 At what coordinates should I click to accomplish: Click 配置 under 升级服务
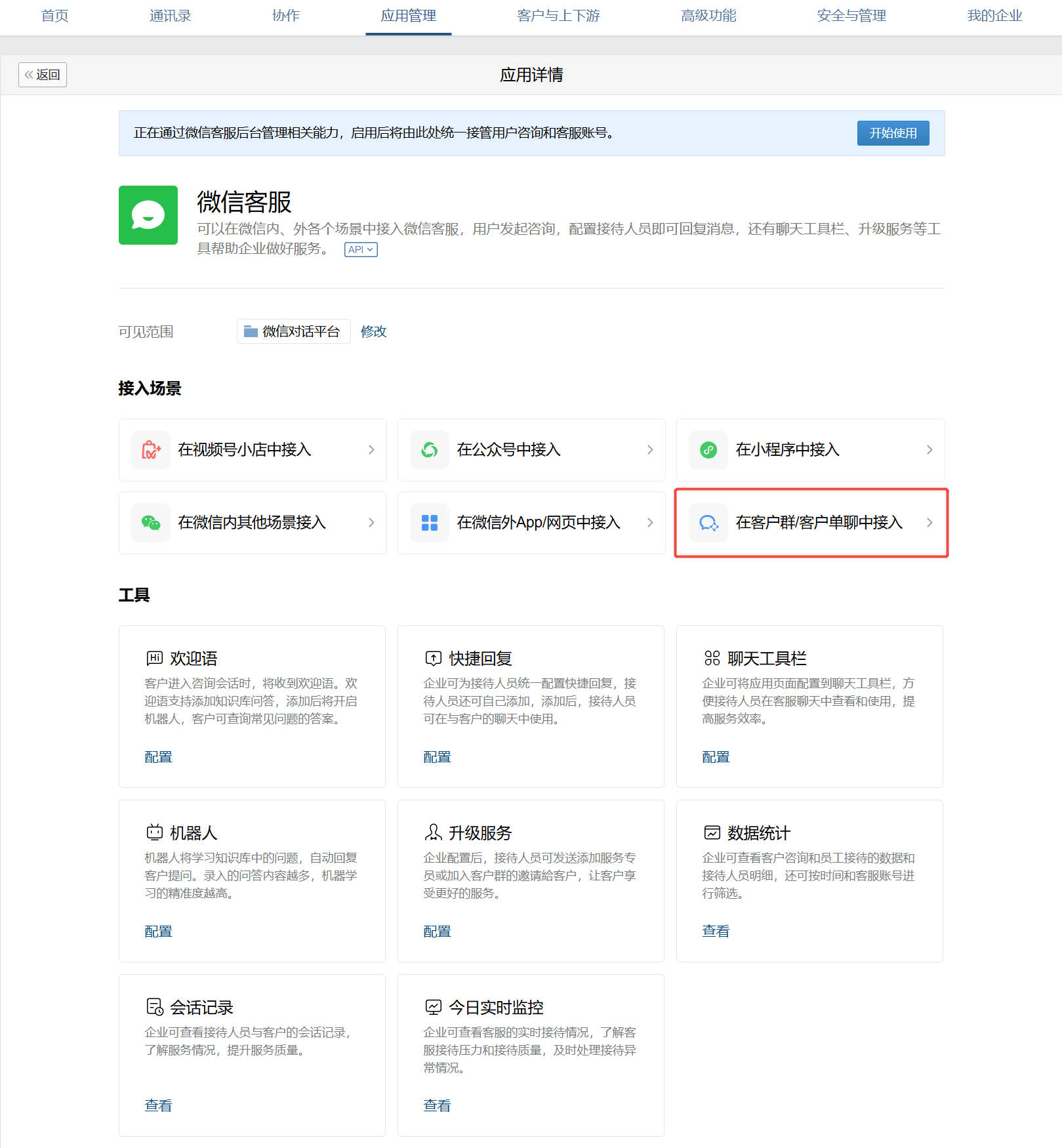pos(437,932)
